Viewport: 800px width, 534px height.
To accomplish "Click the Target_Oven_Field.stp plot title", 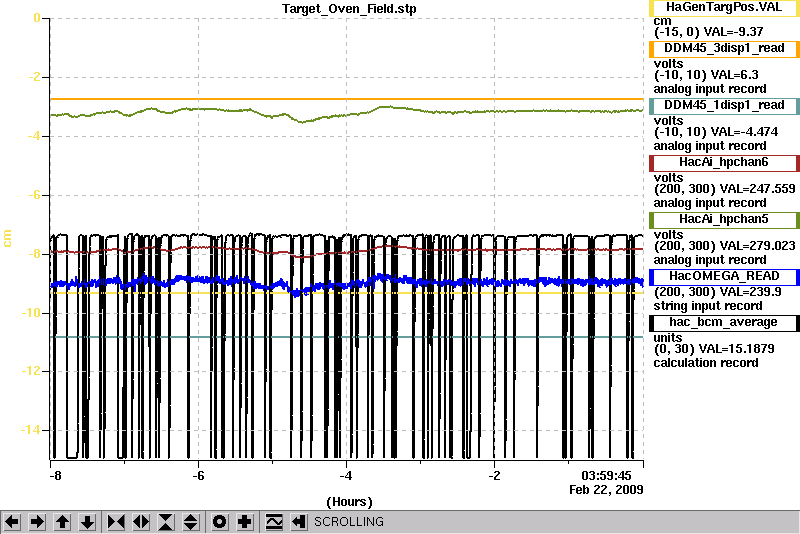I will 349,9.
